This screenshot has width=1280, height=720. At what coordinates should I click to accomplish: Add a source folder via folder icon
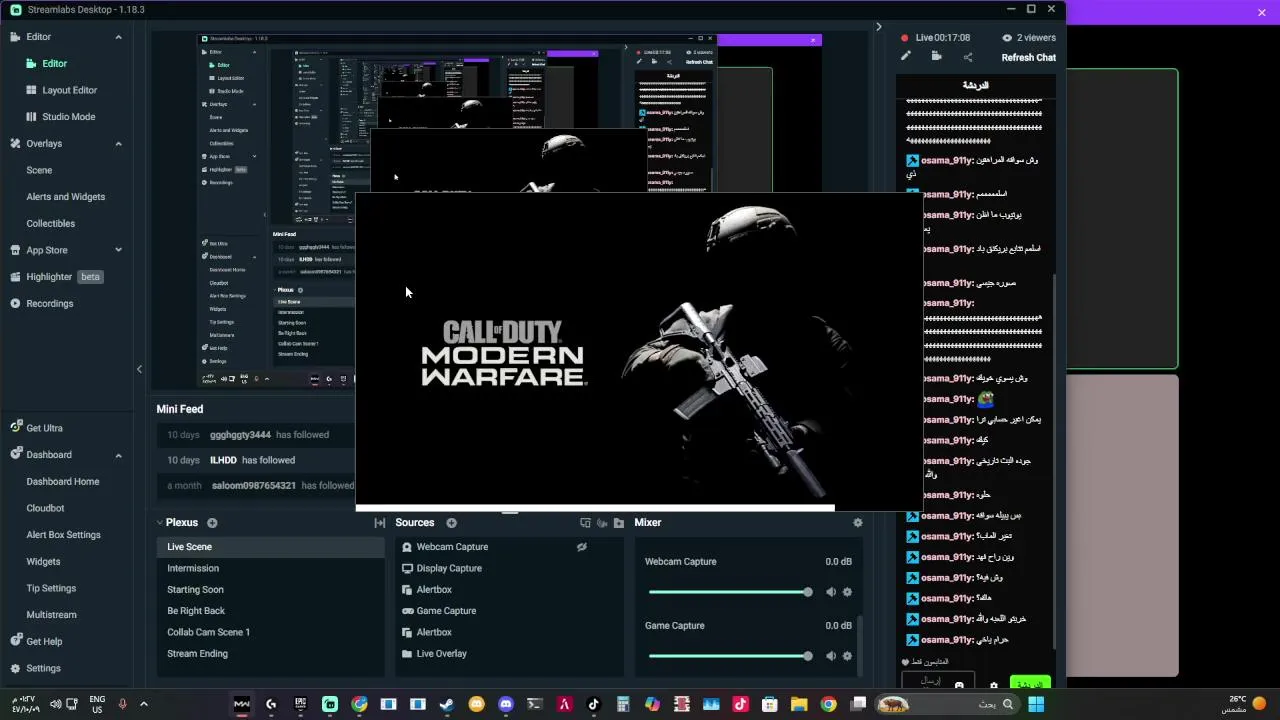pyautogui.click(x=619, y=523)
